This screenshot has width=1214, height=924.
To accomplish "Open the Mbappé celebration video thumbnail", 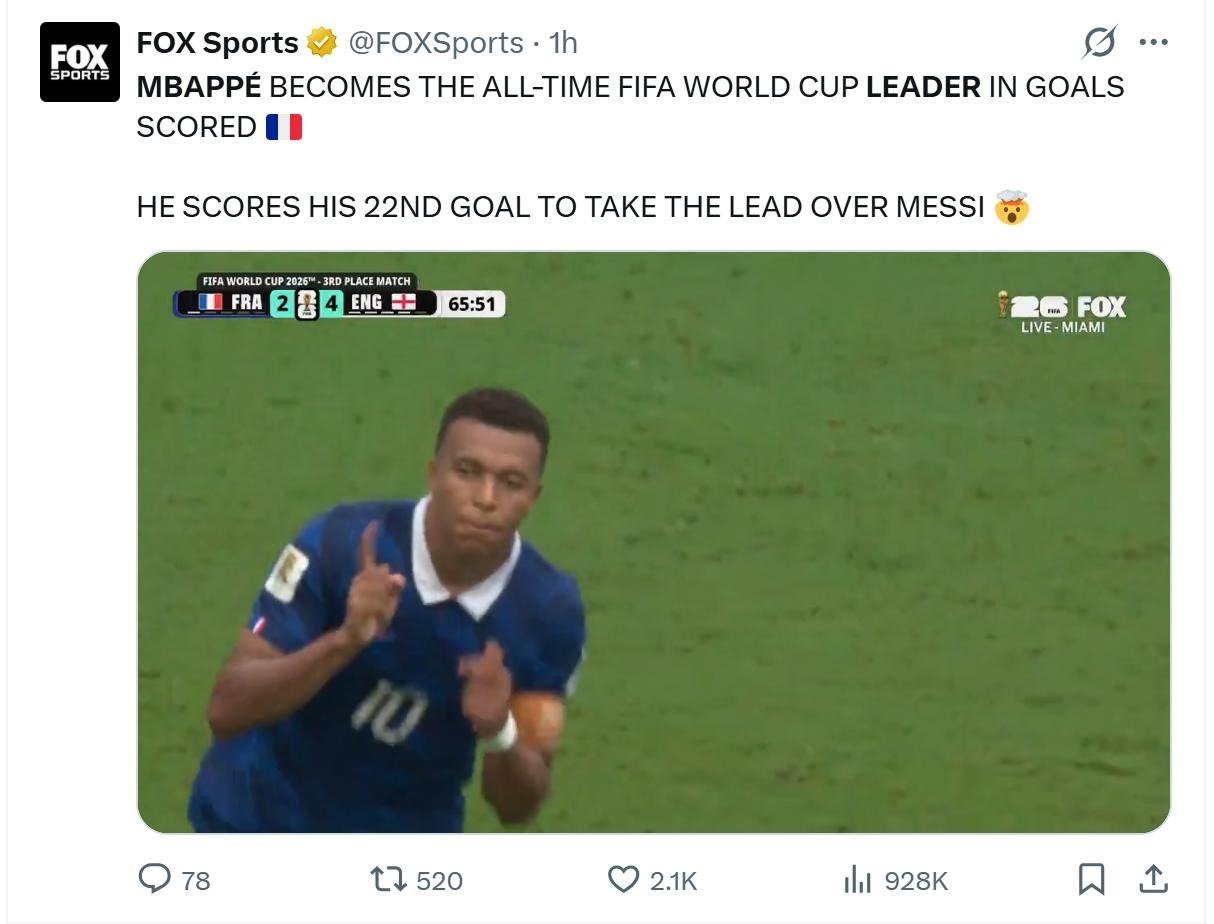I will tap(653, 542).
